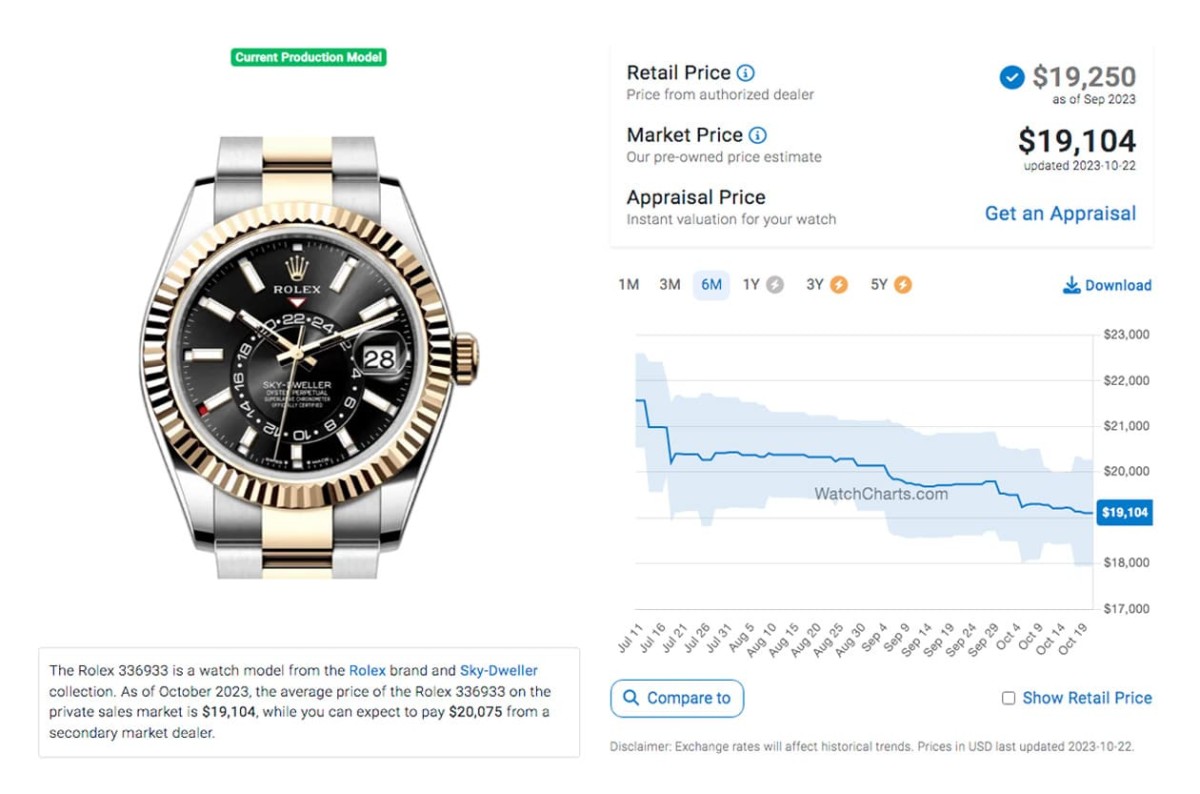Enable the Show Retail Price checkbox
The height and width of the screenshot is (794, 1200).
1009,698
